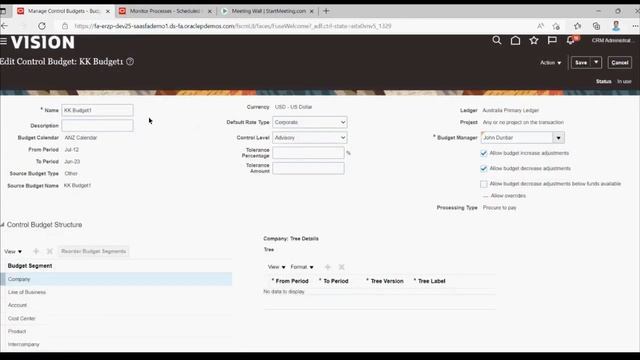The height and width of the screenshot is (360, 640).
Task: Toggle Allow budget increase adjustments checkbox
Action: pyautogui.click(x=484, y=153)
